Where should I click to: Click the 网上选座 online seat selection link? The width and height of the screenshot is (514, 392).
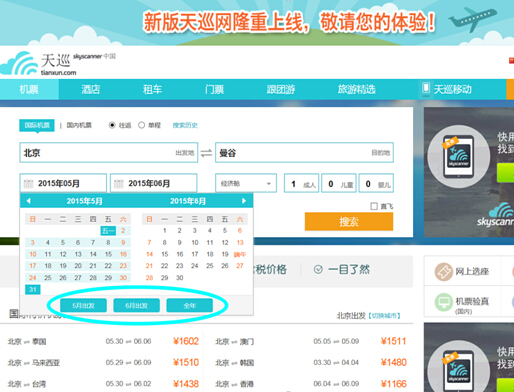tap(472, 272)
